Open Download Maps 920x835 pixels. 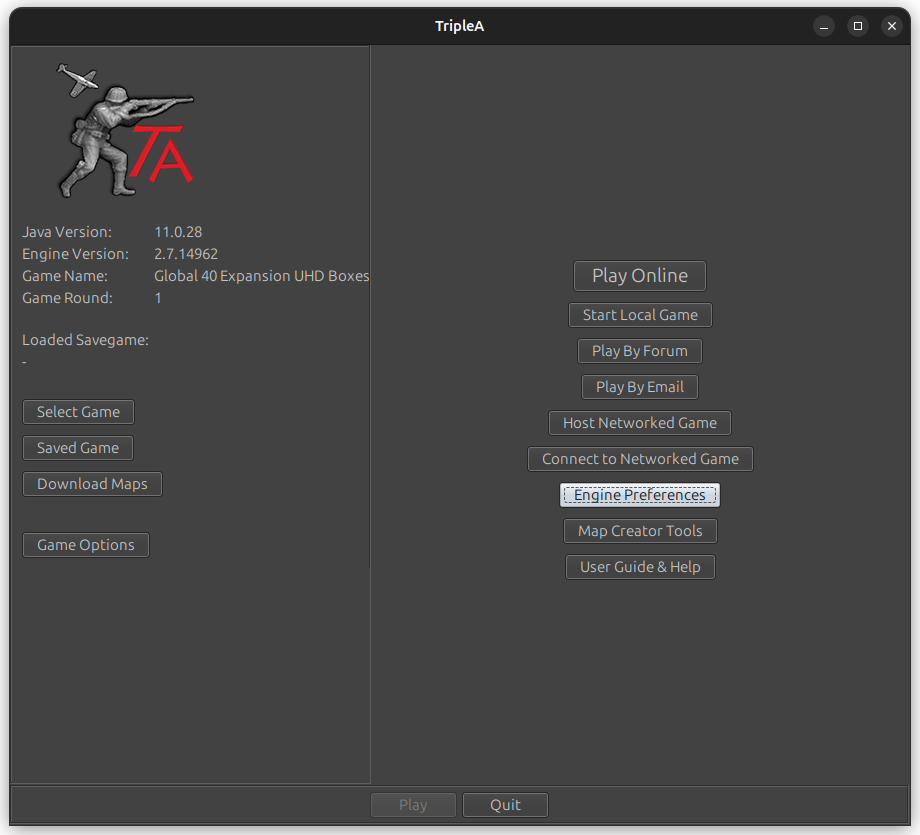click(x=91, y=483)
